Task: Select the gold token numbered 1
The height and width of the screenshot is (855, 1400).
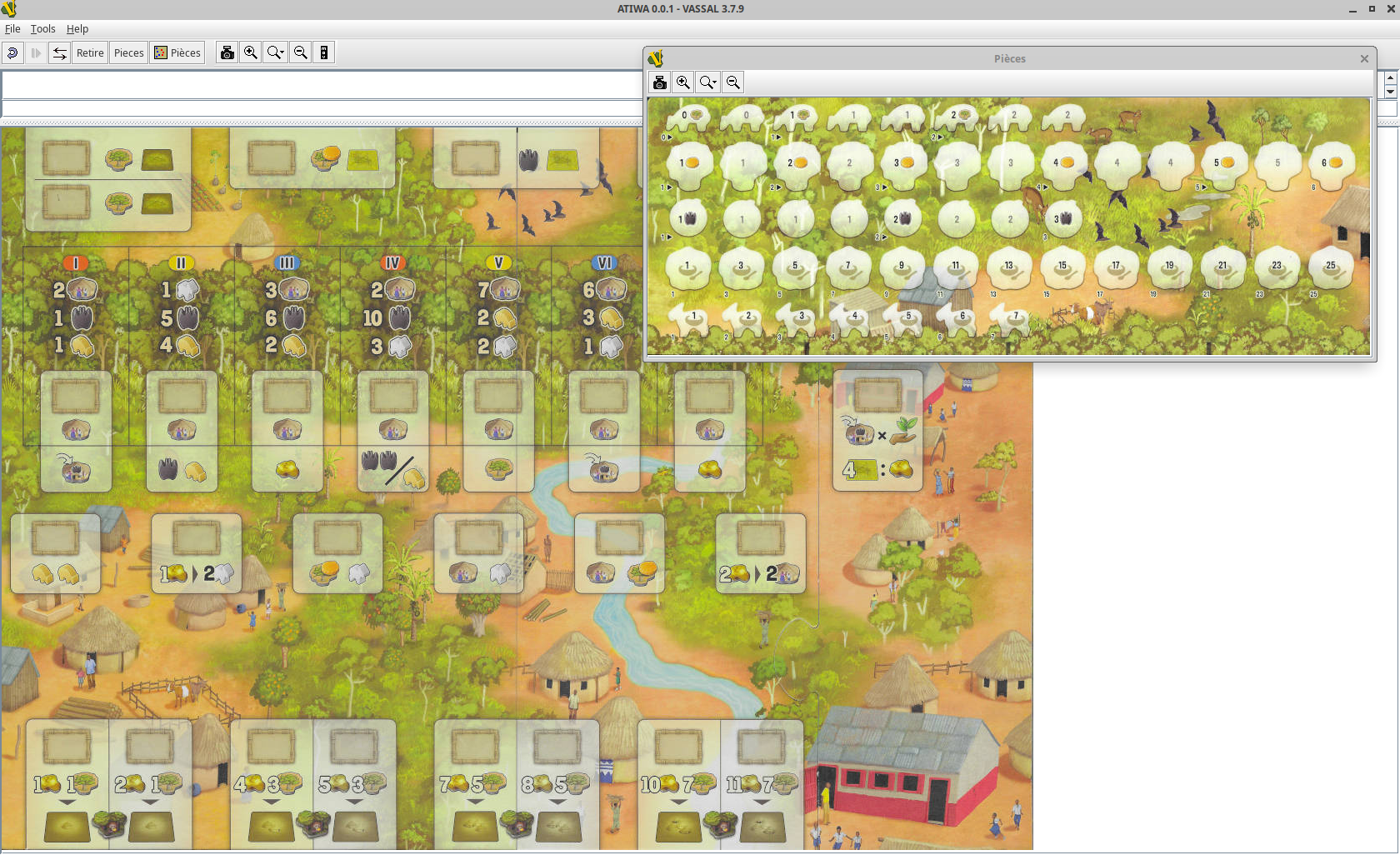Action: click(689, 165)
